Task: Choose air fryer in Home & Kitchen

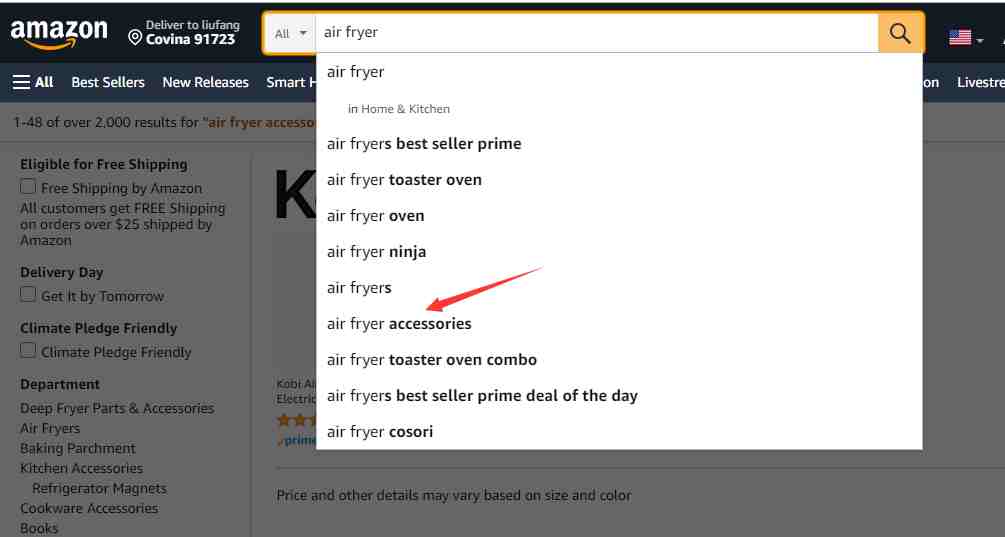Action: tap(398, 109)
